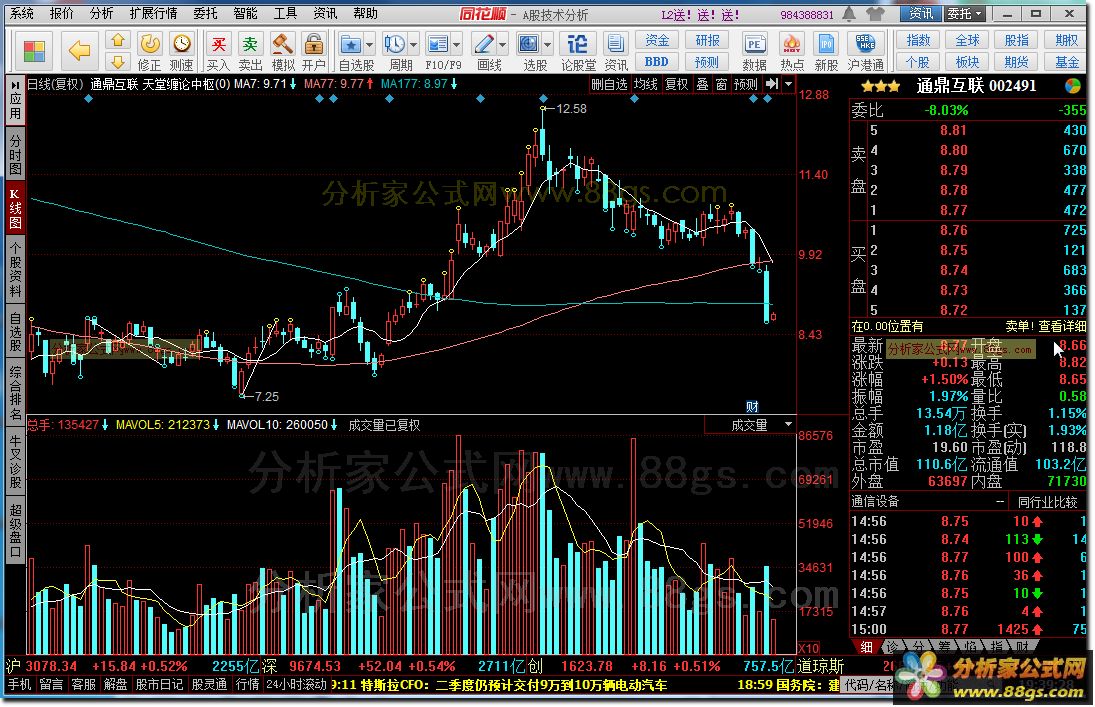Open the 报价 menu
The height and width of the screenshot is (707, 1095).
click(x=61, y=13)
